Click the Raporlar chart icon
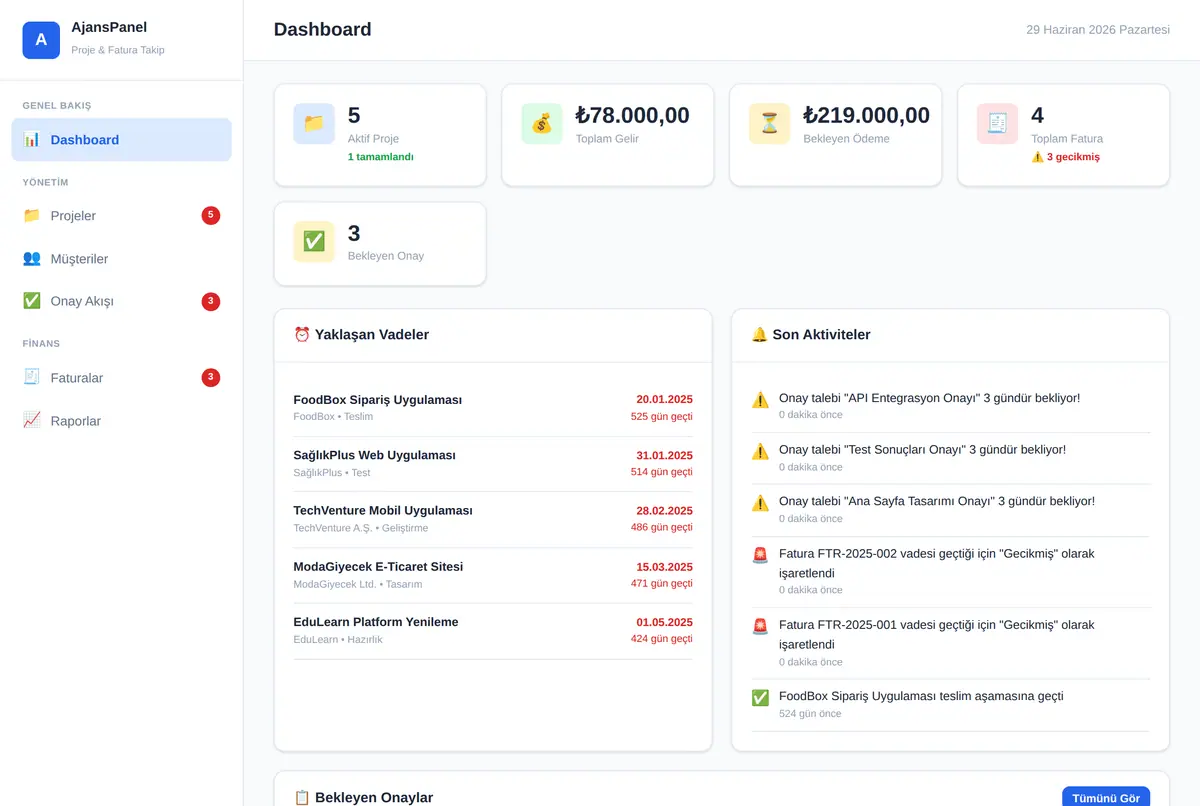Image resolution: width=1200 pixels, height=806 pixels. click(x=32, y=420)
